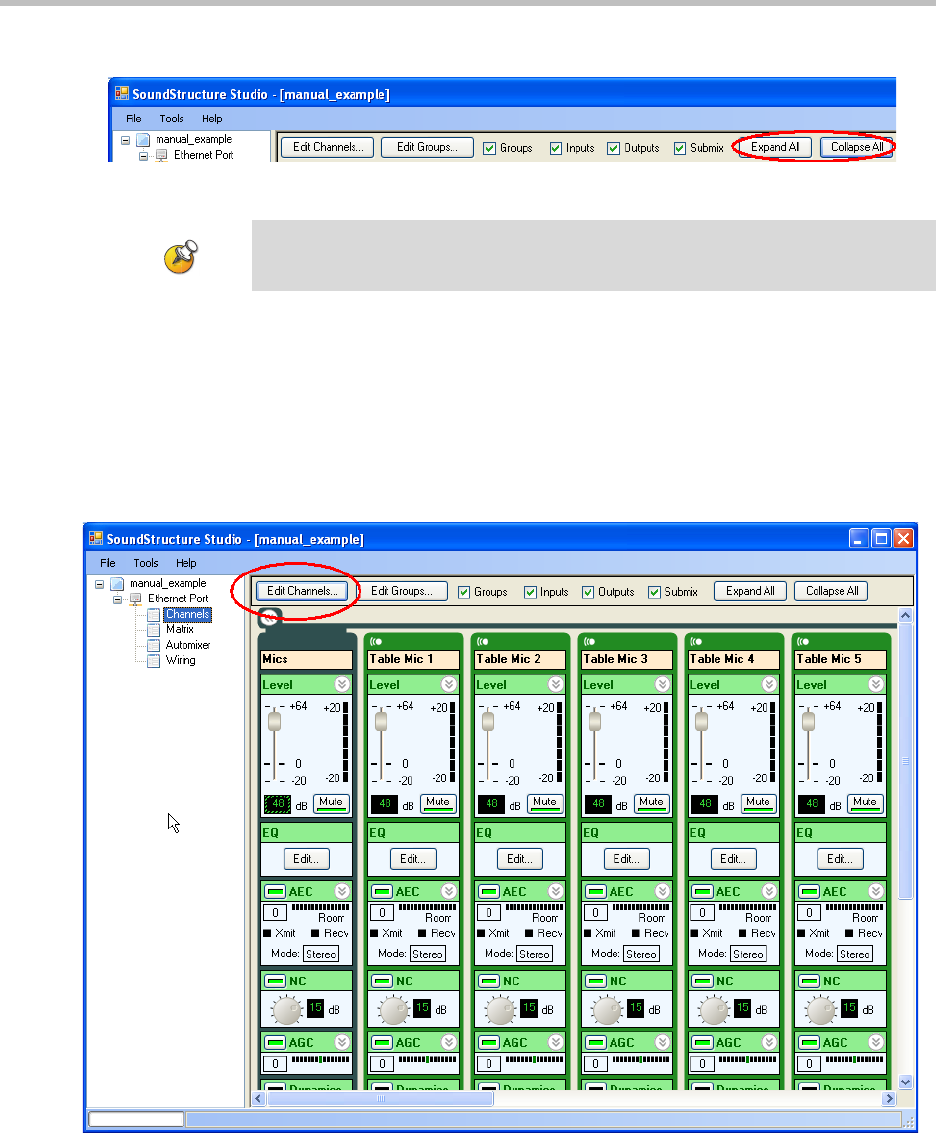Click the NC enable indicator on Table Mic 3
936x1133 pixels.
(593, 981)
